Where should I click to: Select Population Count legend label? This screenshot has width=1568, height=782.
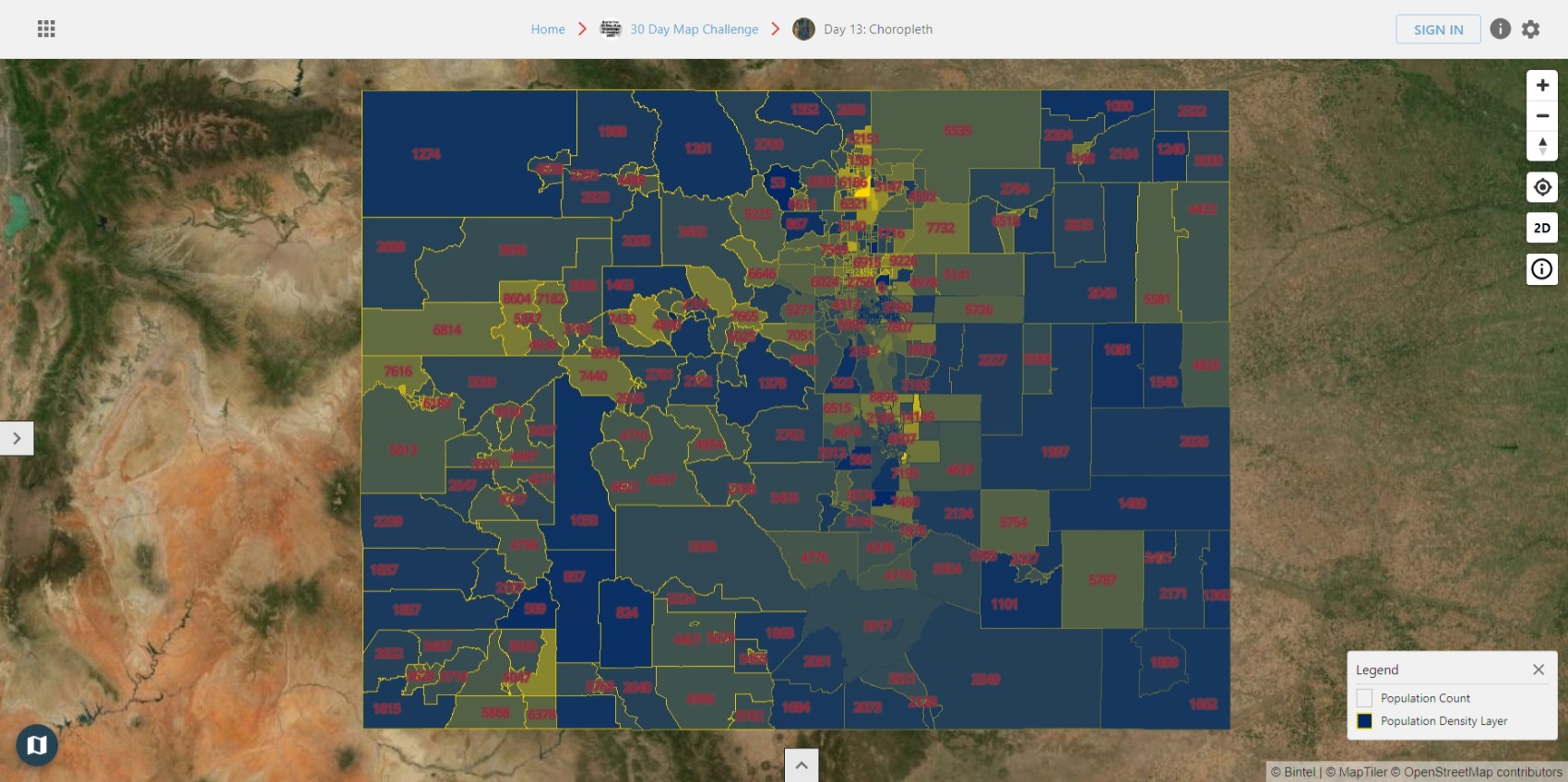pos(1425,698)
